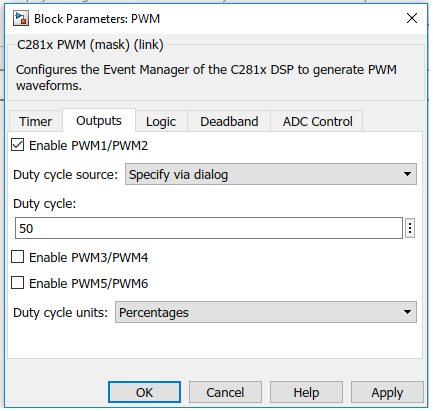Image resolution: width=433 pixels, height=411 pixels.
Task: Click the 'Duty cycle units:' label
Action: [x=61, y=313]
